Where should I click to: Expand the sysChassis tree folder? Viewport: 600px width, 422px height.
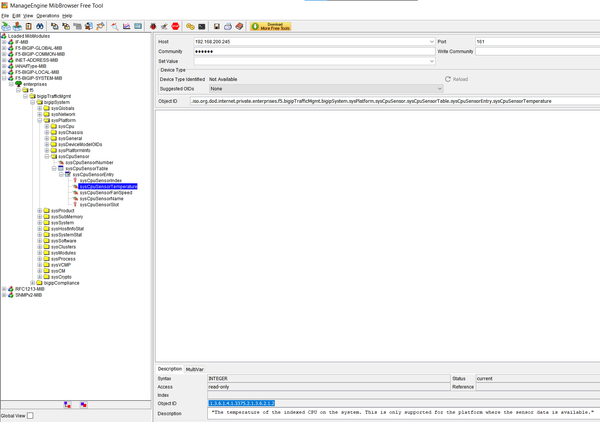(47, 132)
